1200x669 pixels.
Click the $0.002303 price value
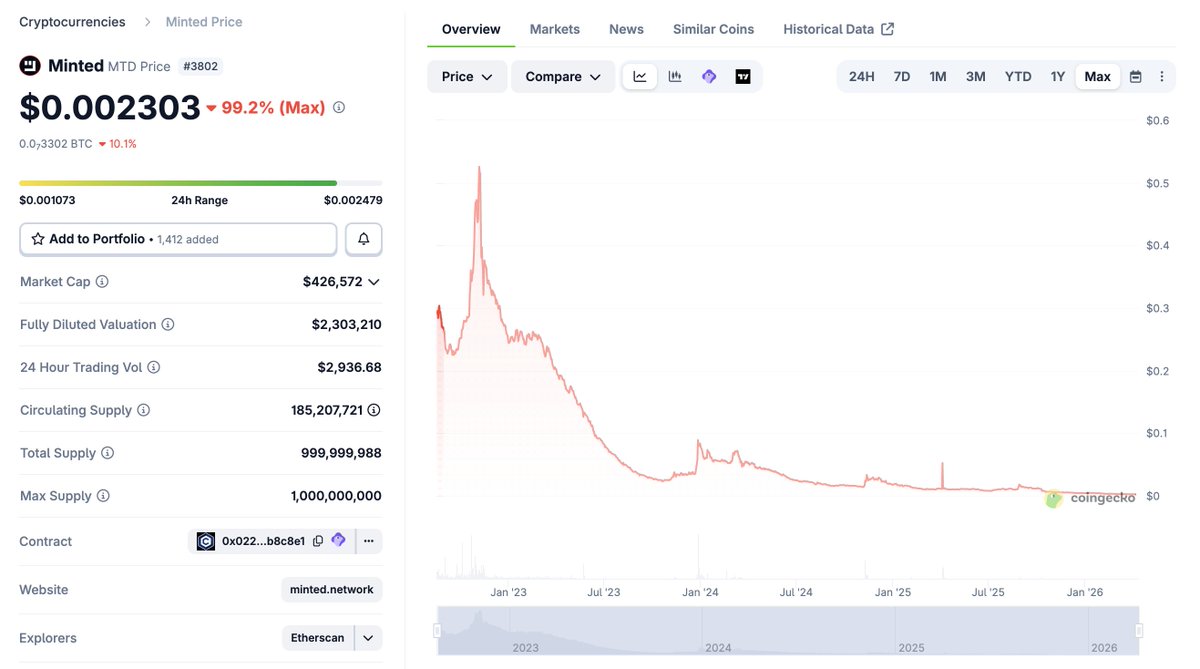tap(110, 107)
